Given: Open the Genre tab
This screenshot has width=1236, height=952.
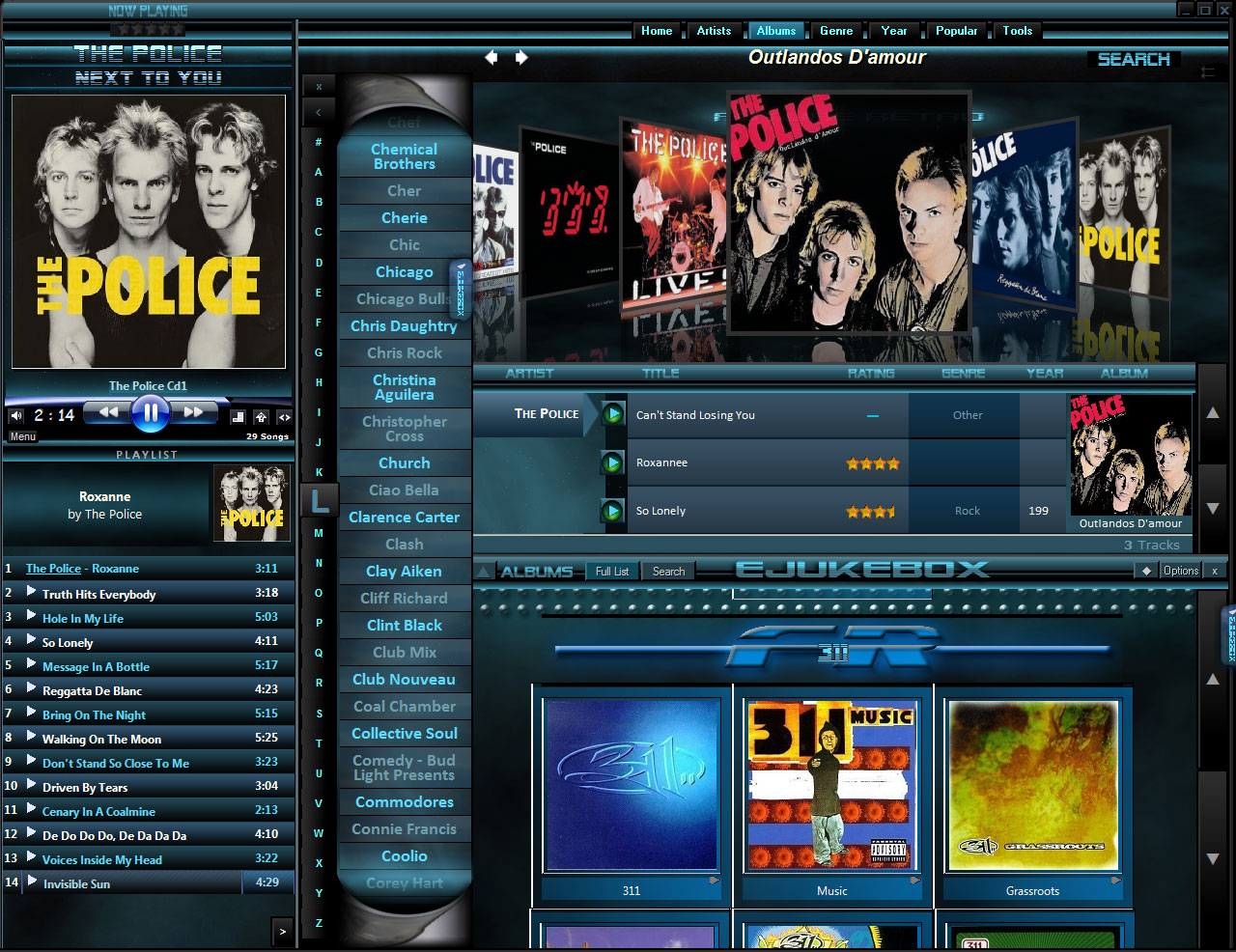Looking at the screenshot, I should point(835,31).
